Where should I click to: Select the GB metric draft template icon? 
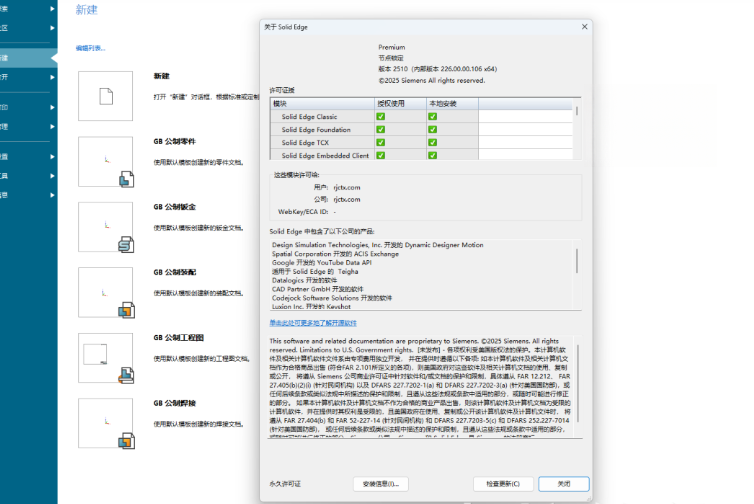click(x=105, y=358)
